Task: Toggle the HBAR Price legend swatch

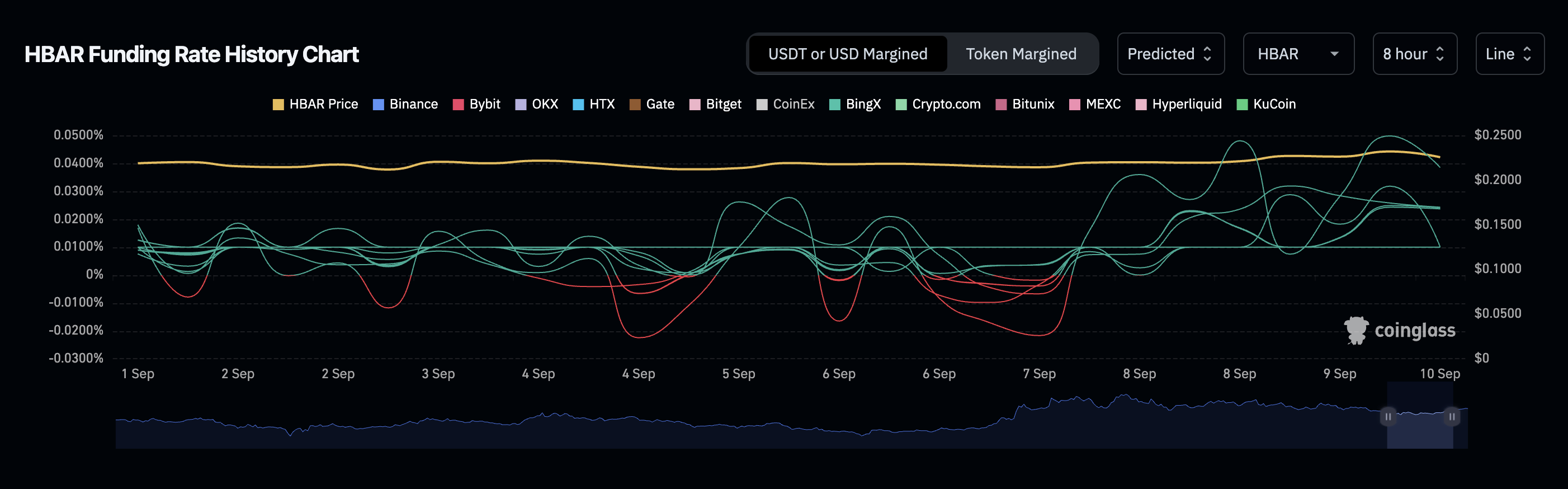Action: (278, 105)
